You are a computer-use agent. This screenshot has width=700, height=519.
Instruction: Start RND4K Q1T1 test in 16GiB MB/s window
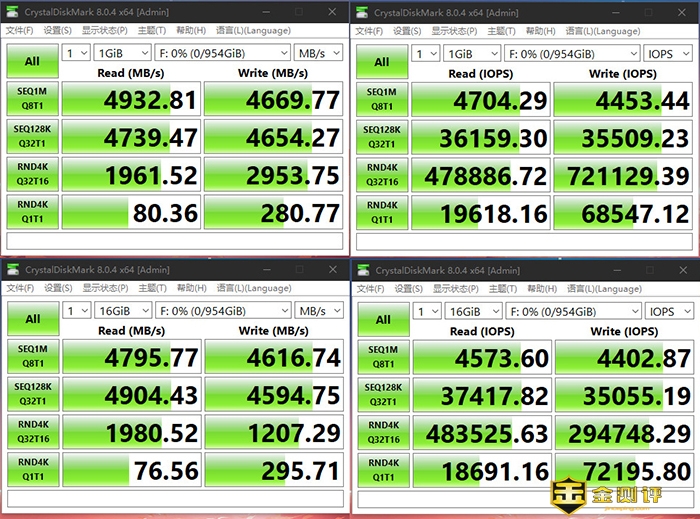tap(33, 469)
